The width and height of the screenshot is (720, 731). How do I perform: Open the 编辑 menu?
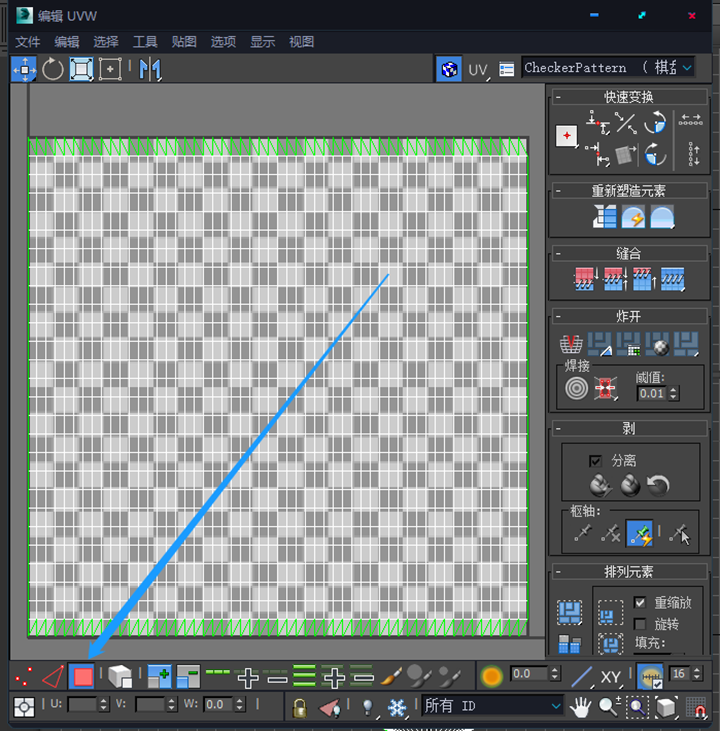click(x=67, y=42)
